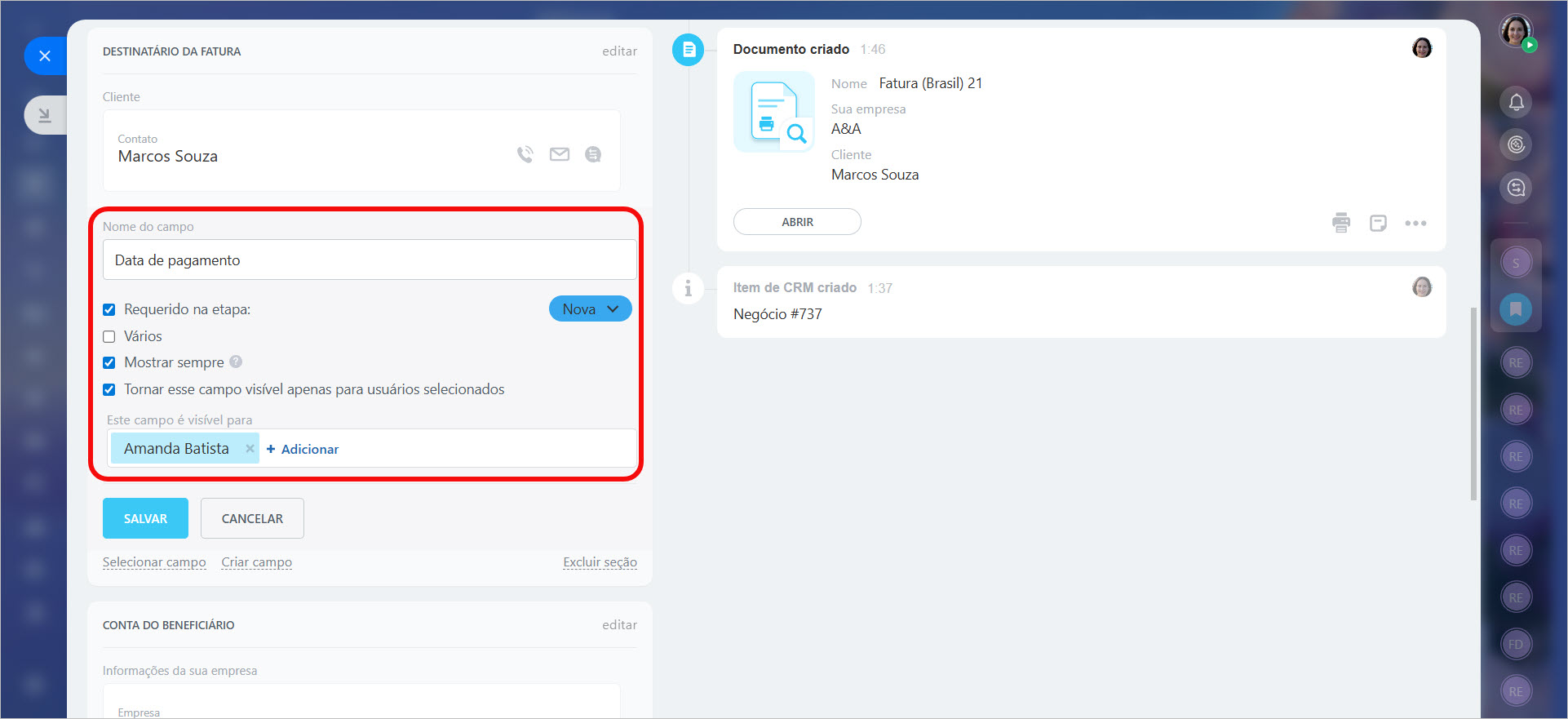Click Marcos Souza in the document card
This screenshot has width=1568, height=719.
[x=875, y=175]
